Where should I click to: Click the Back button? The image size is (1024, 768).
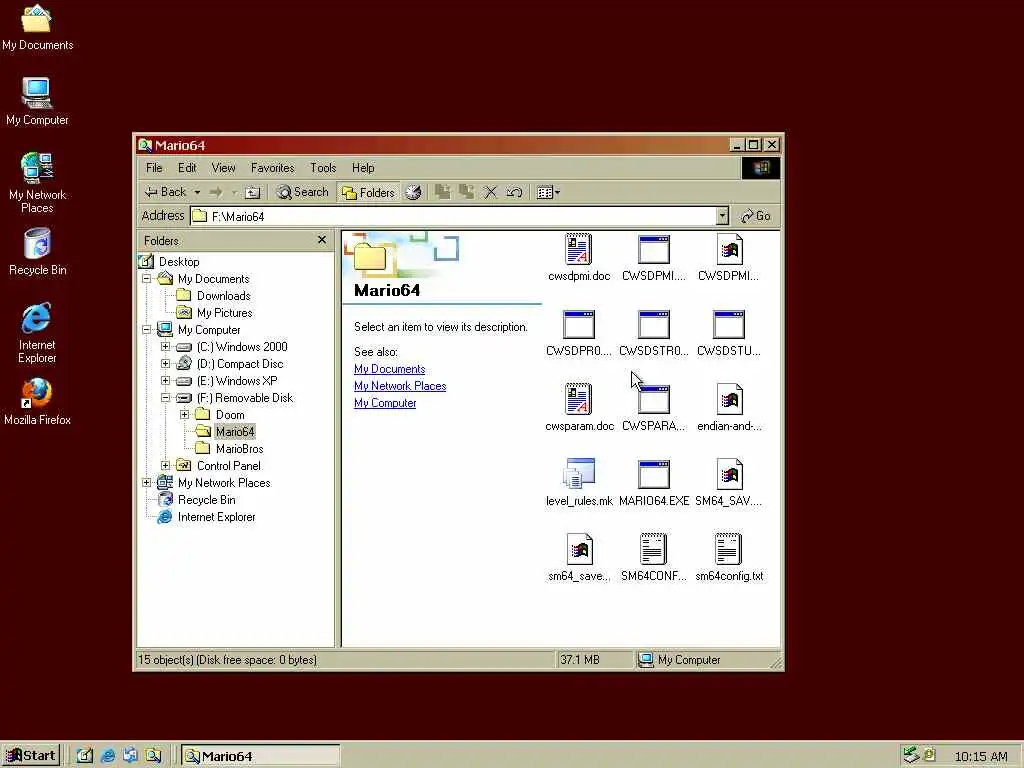tap(166, 193)
